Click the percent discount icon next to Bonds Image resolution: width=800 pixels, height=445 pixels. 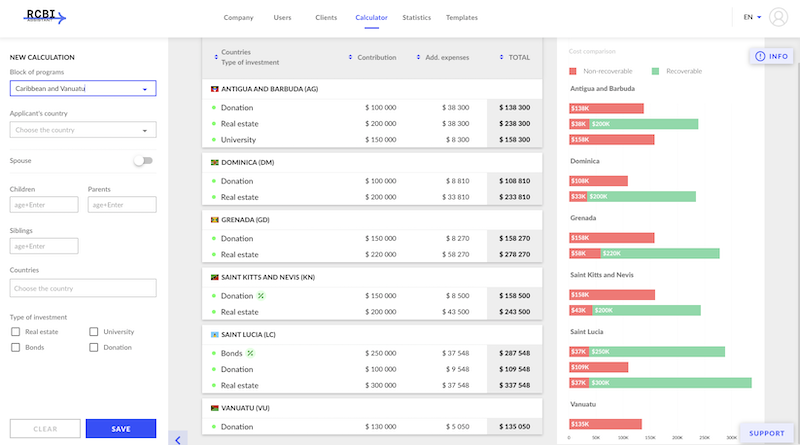click(250, 353)
